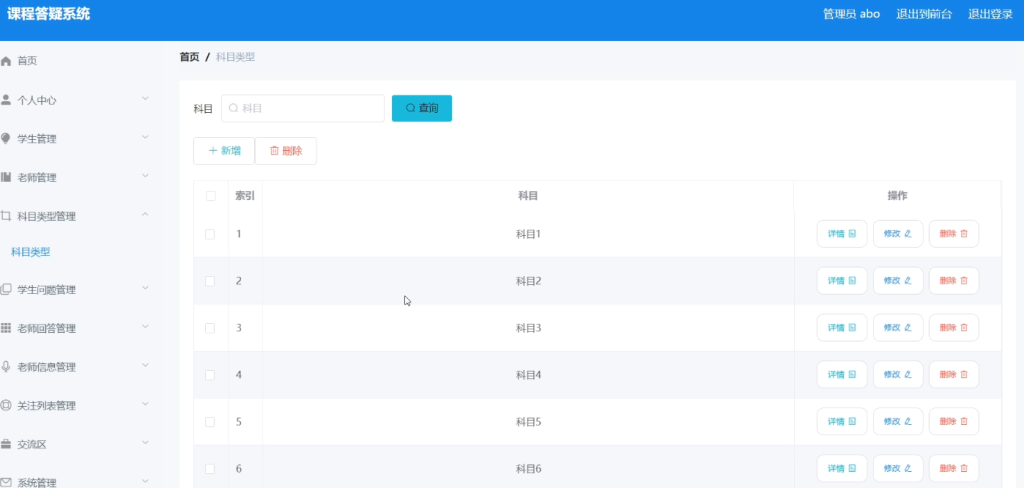Click the 交流区 briefcase icon
The height and width of the screenshot is (488, 1024).
[6, 444]
